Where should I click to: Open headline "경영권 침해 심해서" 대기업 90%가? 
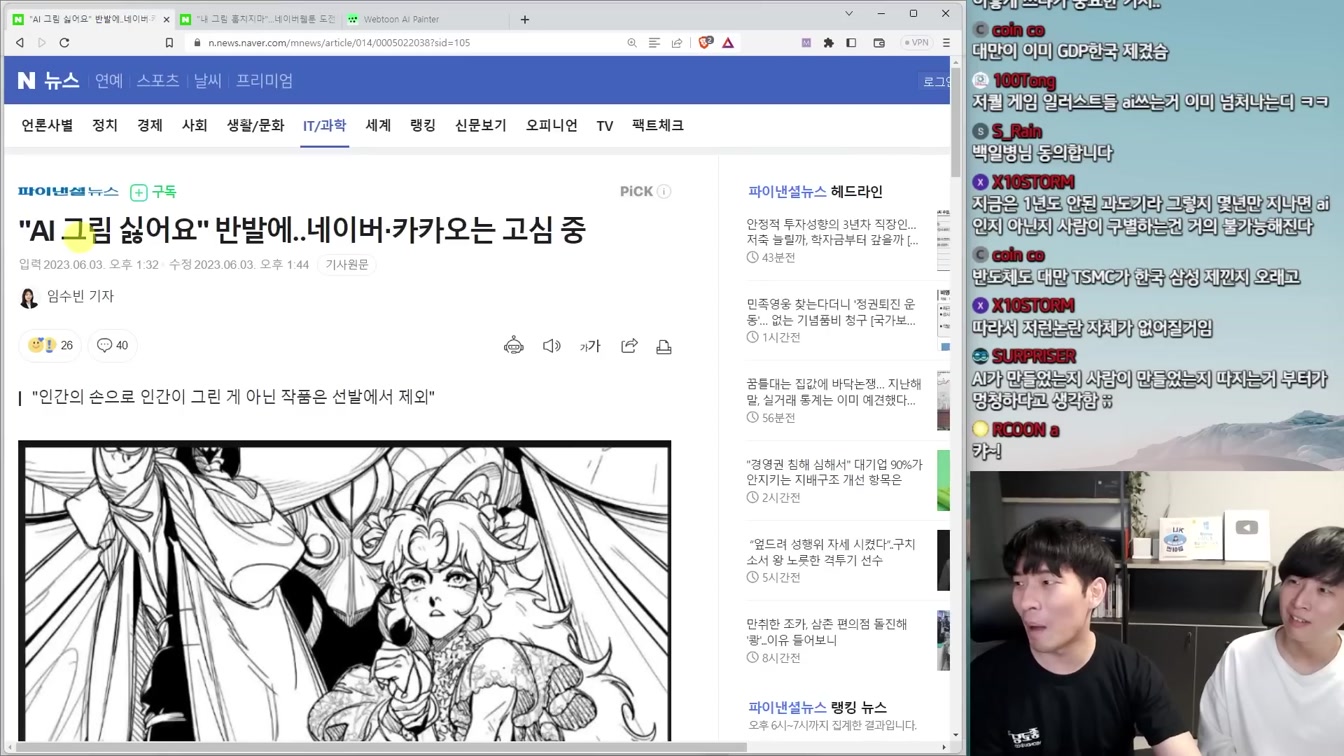[834, 472]
